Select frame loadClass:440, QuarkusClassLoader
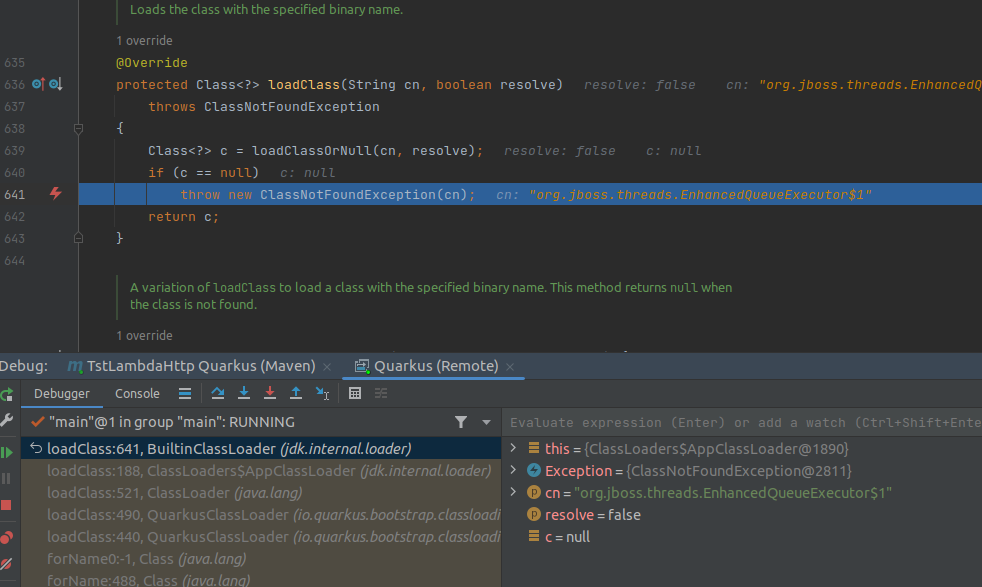 click(261, 537)
